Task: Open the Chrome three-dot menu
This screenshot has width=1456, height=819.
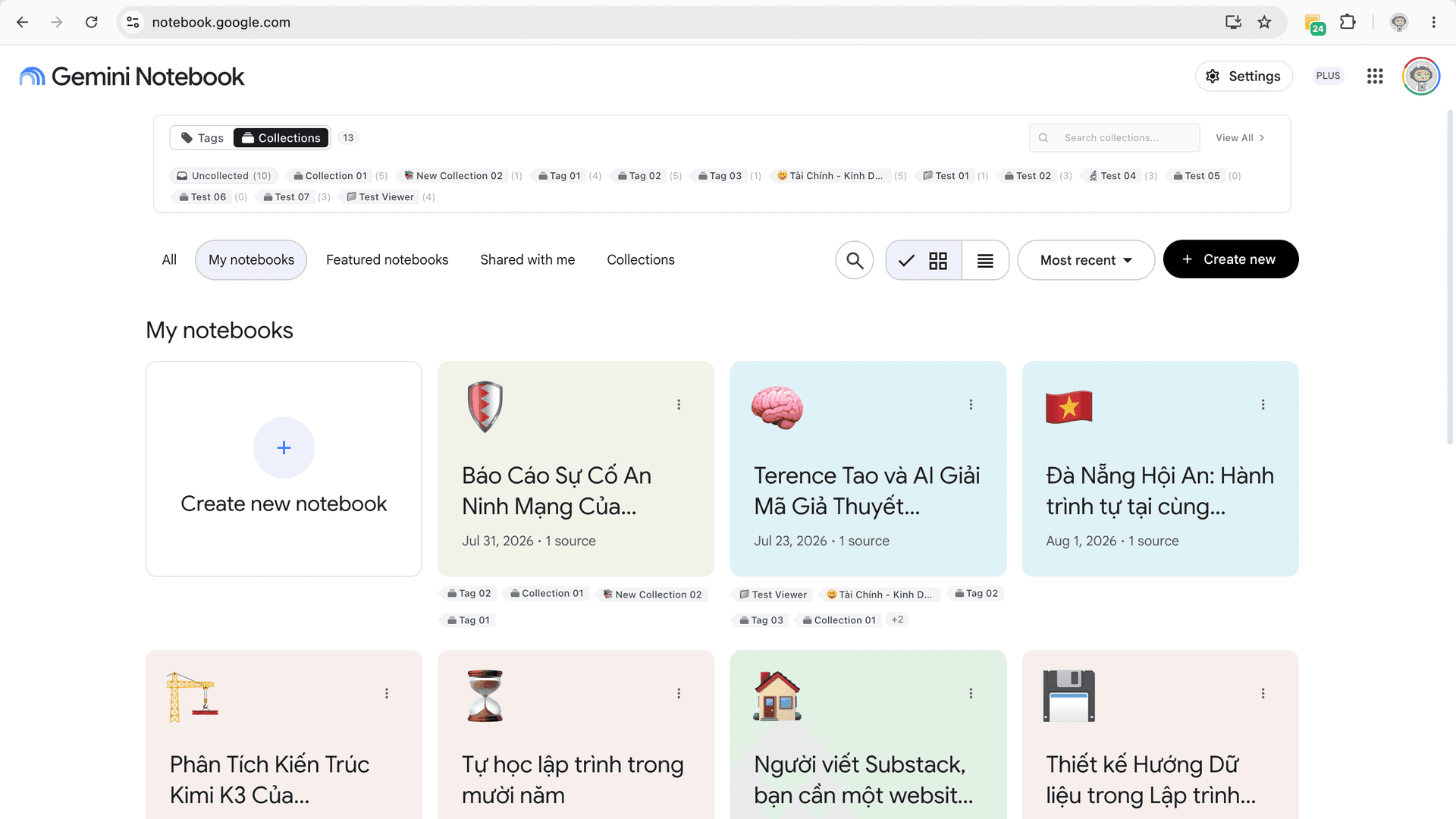Action: 1433,22
